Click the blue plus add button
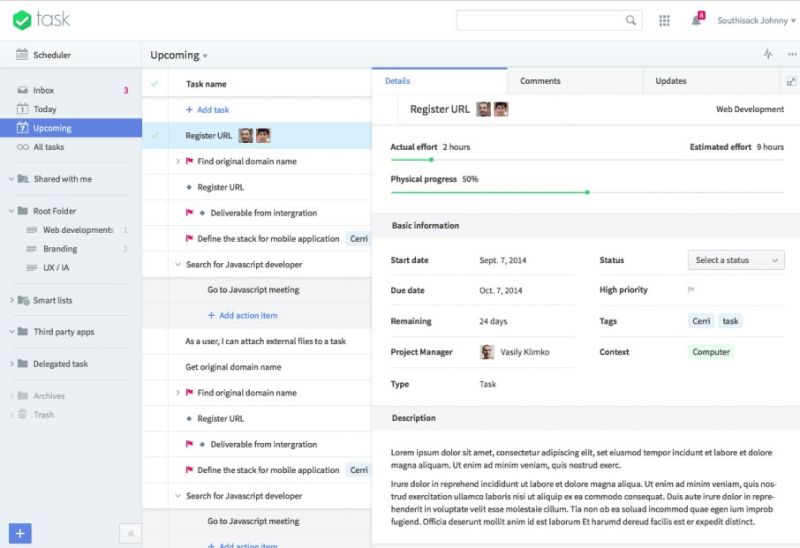The width and height of the screenshot is (800, 548). [x=21, y=533]
